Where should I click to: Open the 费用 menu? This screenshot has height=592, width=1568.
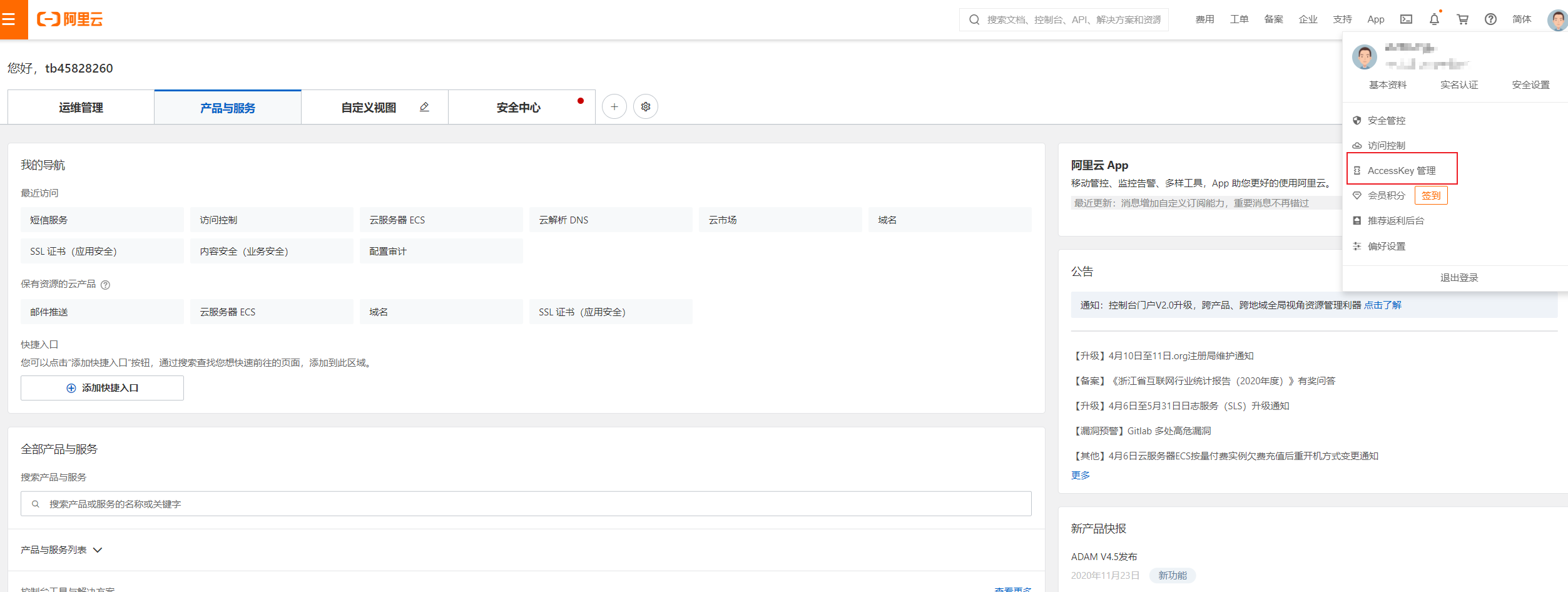(1204, 19)
